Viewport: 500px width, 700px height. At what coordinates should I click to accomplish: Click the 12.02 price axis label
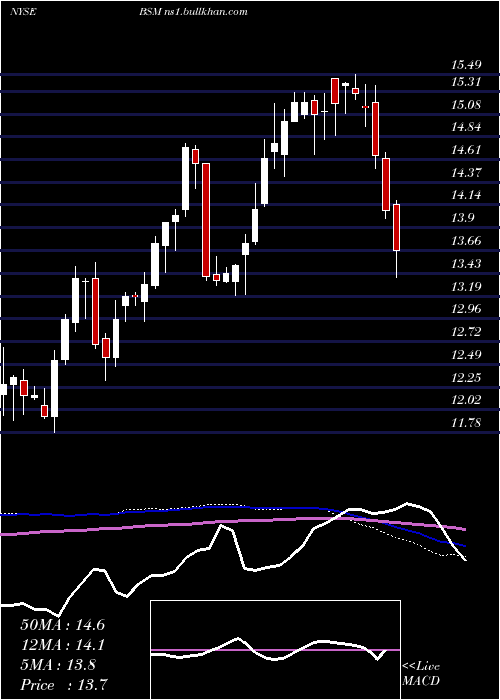[466, 400]
